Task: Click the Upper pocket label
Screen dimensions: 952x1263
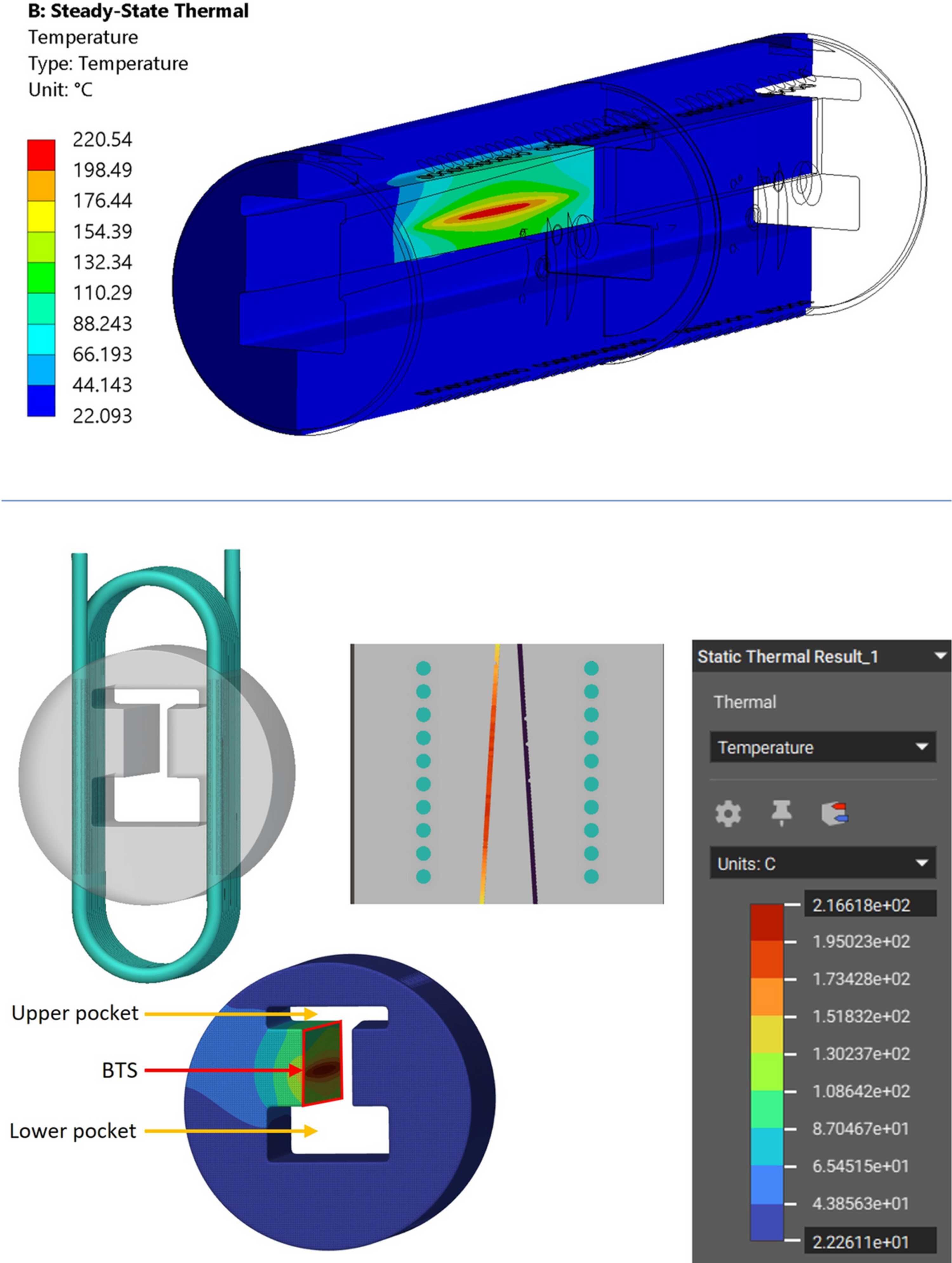Action: click(x=75, y=1013)
